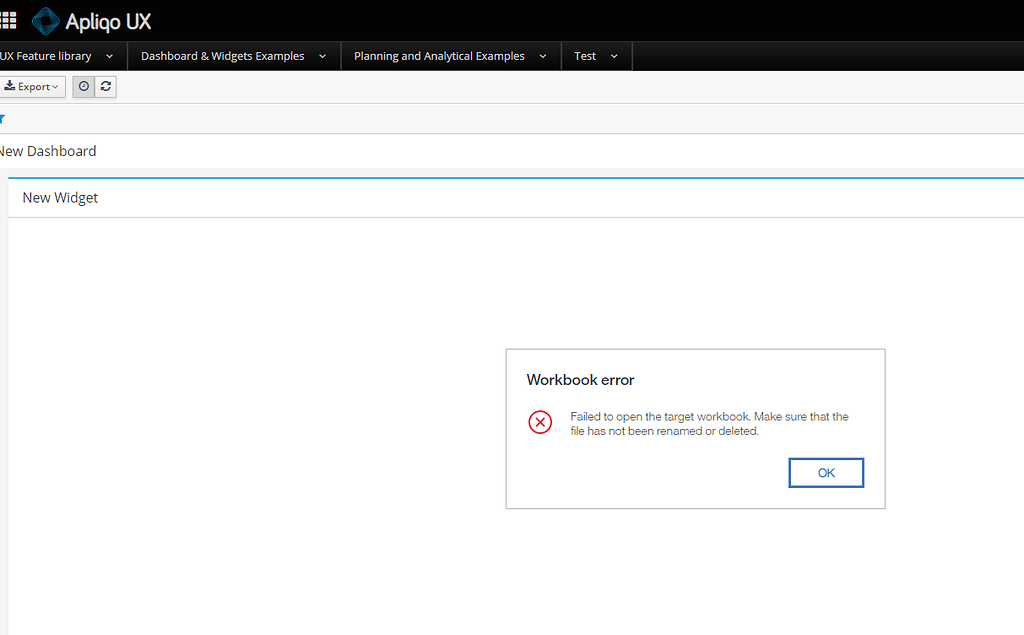This screenshot has width=1024, height=635.
Task: Click the New Widget header
Action: coord(60,198)
